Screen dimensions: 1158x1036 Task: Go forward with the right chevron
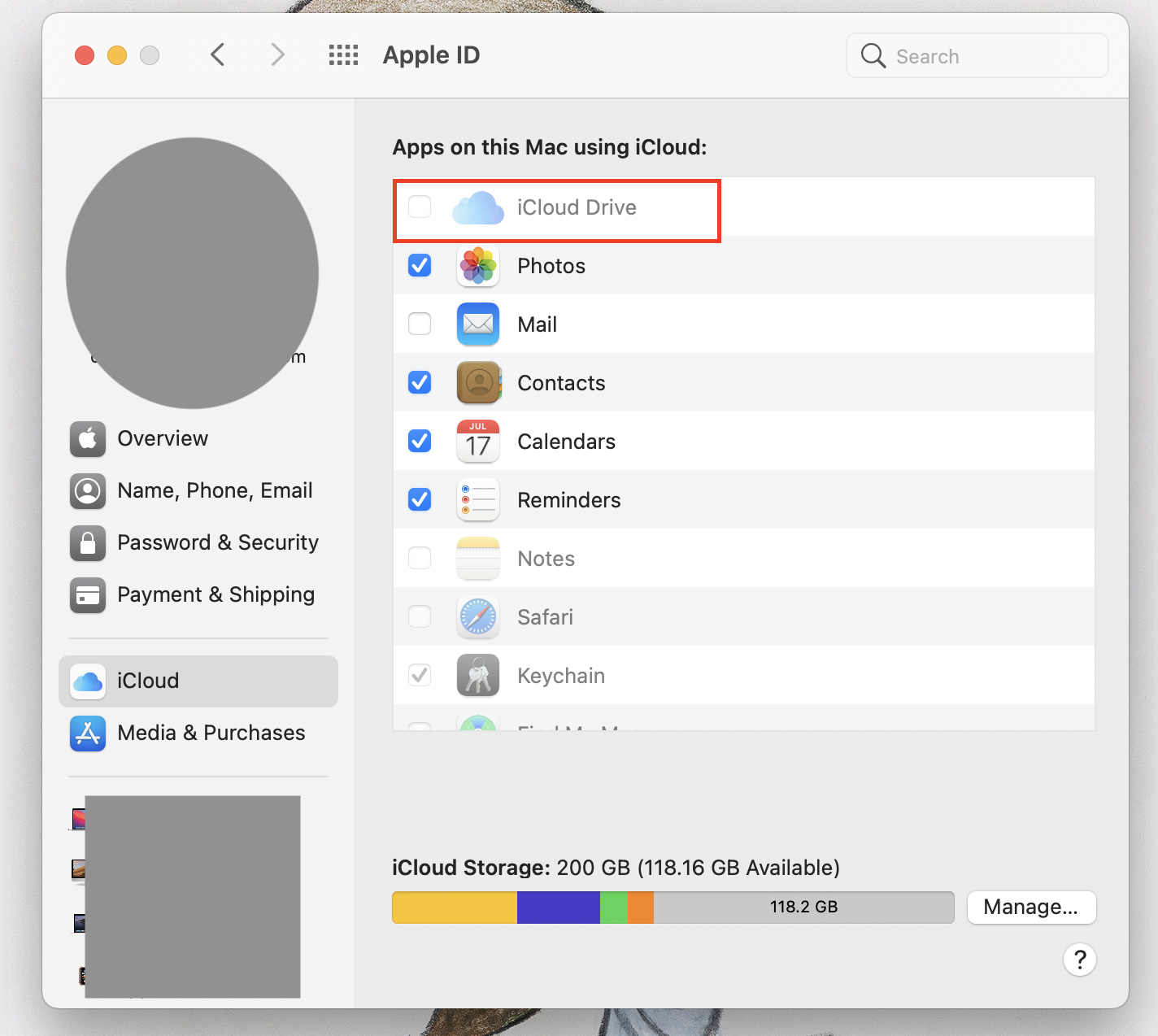pos(278,55)
